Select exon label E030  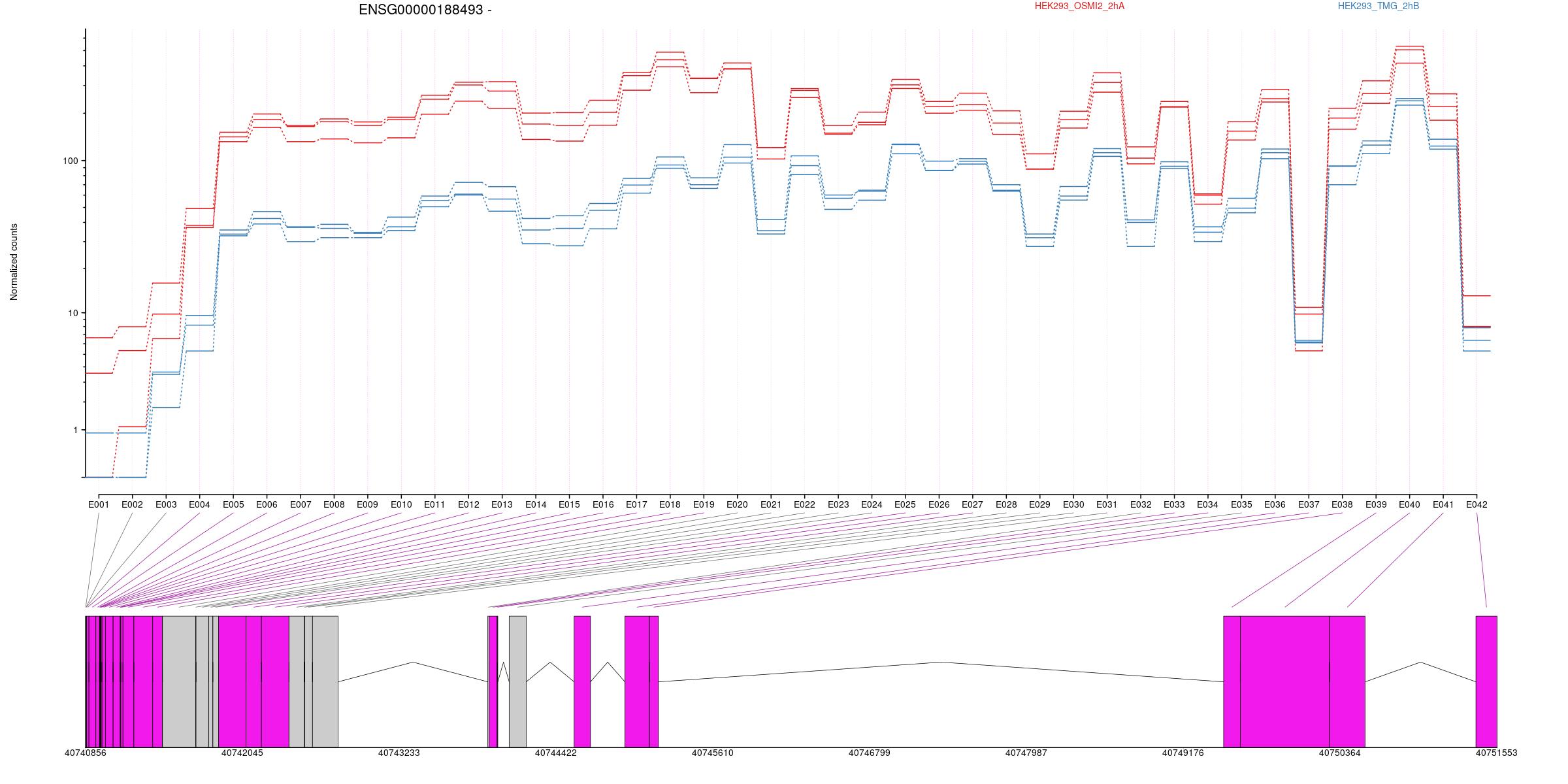click(x=1073, y=504)
